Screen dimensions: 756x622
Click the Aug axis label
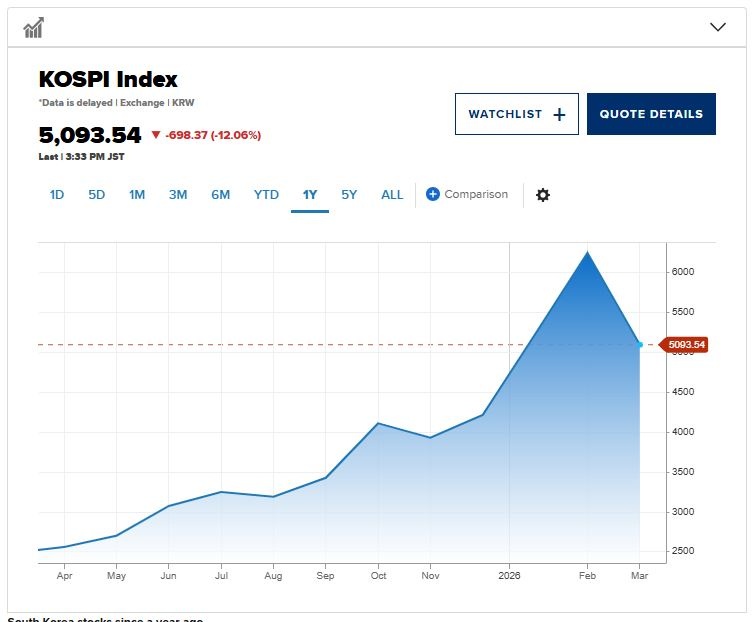(x=273, y=576)
